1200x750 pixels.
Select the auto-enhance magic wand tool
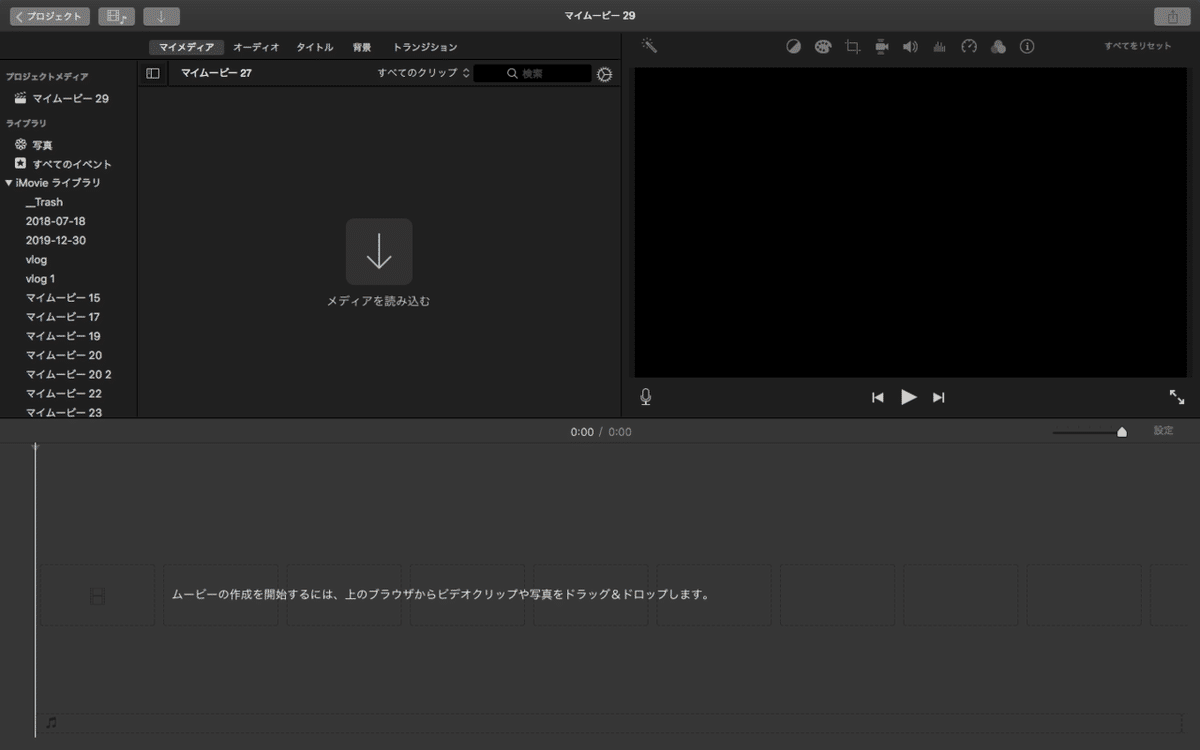pyautogui.click(x=647, y=46)
